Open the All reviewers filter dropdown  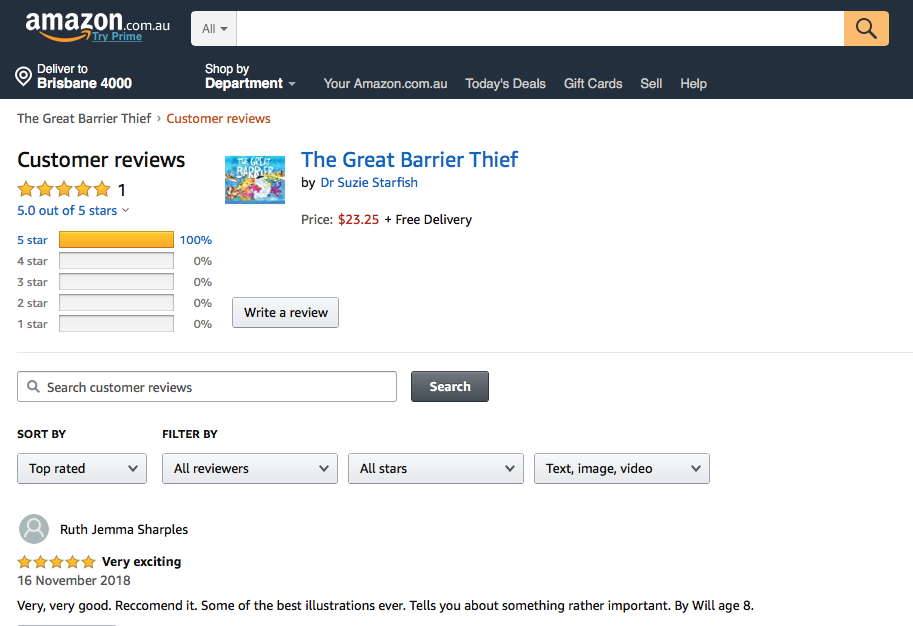(x=249, y=468)
